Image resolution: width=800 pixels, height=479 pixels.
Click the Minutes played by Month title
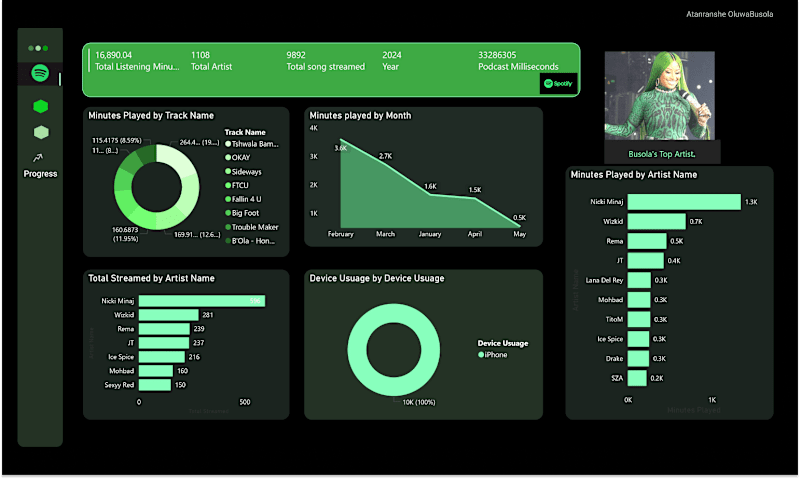360,116
